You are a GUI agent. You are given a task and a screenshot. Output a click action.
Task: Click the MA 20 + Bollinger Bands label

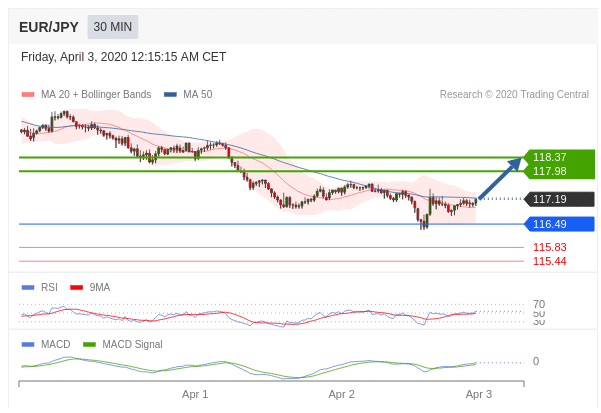[x=96, y=94]
